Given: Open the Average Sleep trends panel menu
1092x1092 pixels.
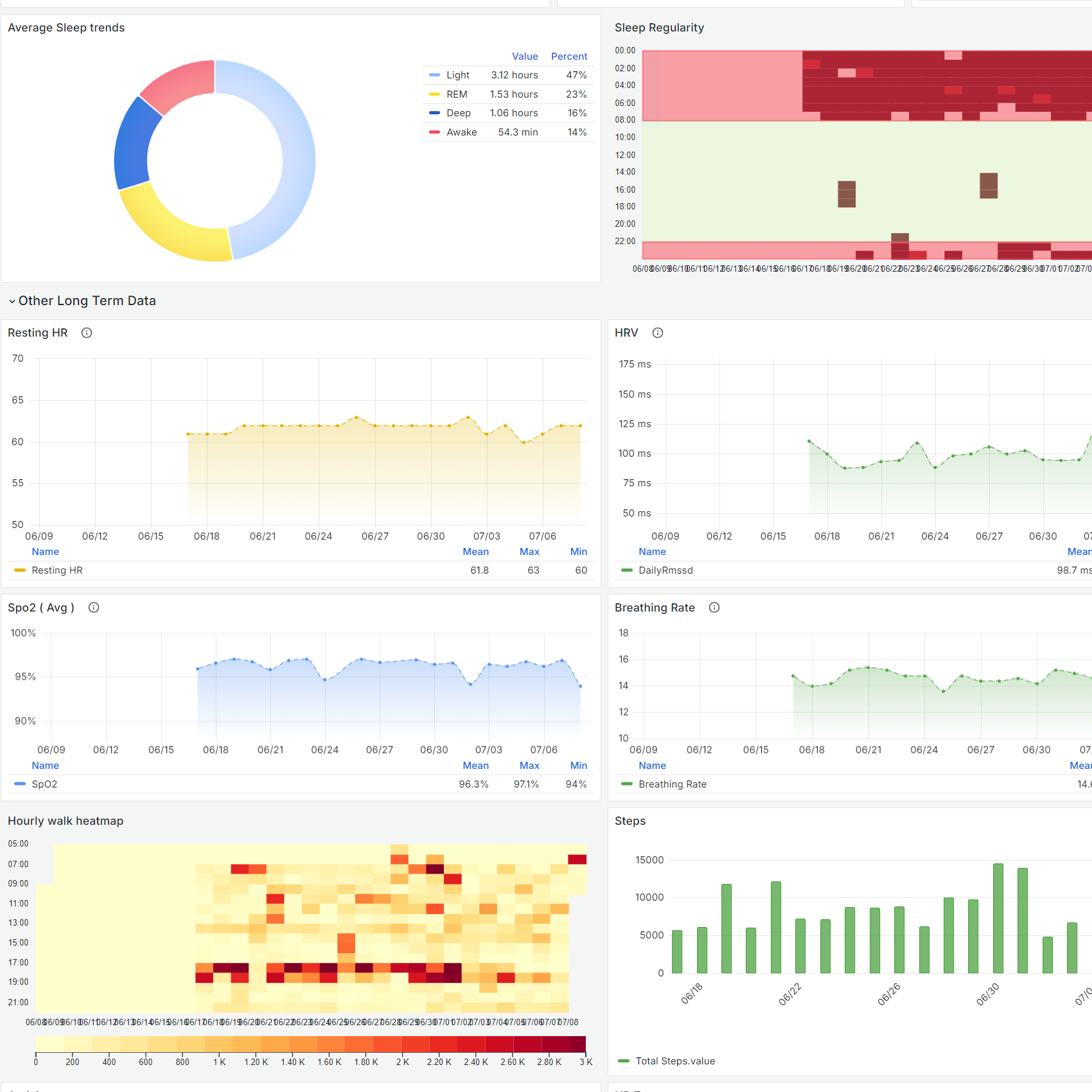Looking at the screenshot, I should [66, 28].
